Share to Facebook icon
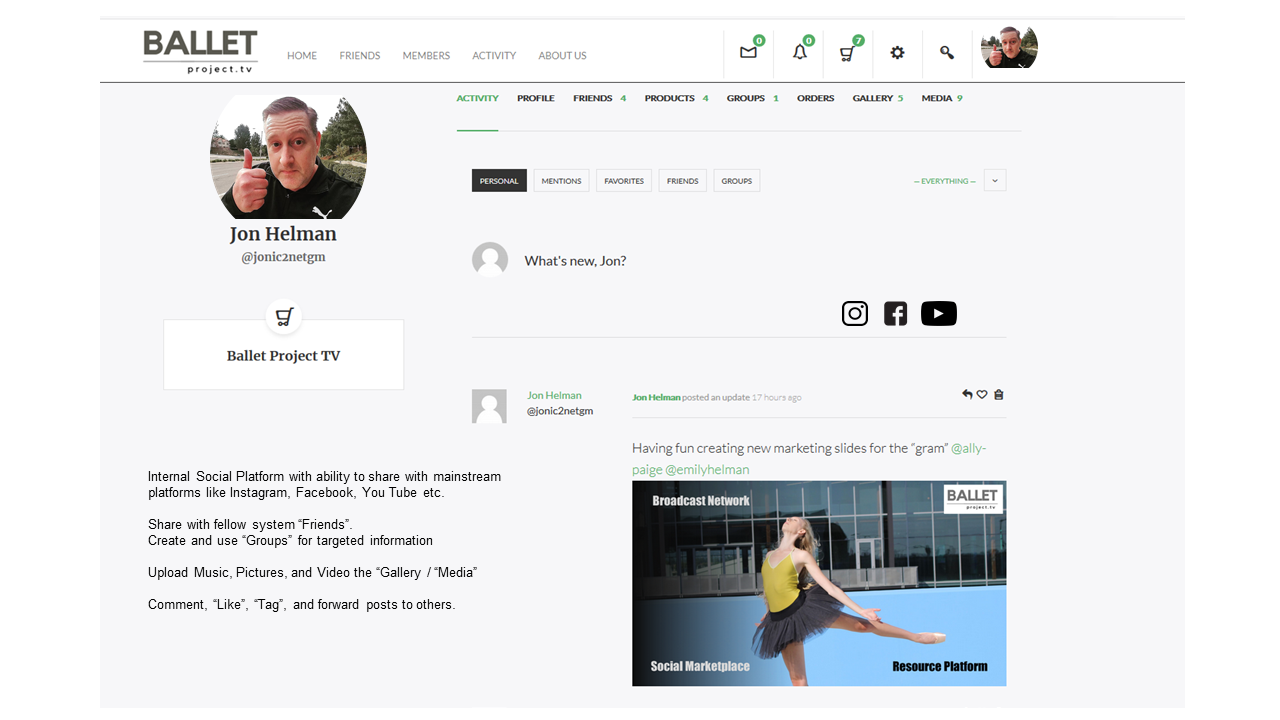 click(896, 314)
